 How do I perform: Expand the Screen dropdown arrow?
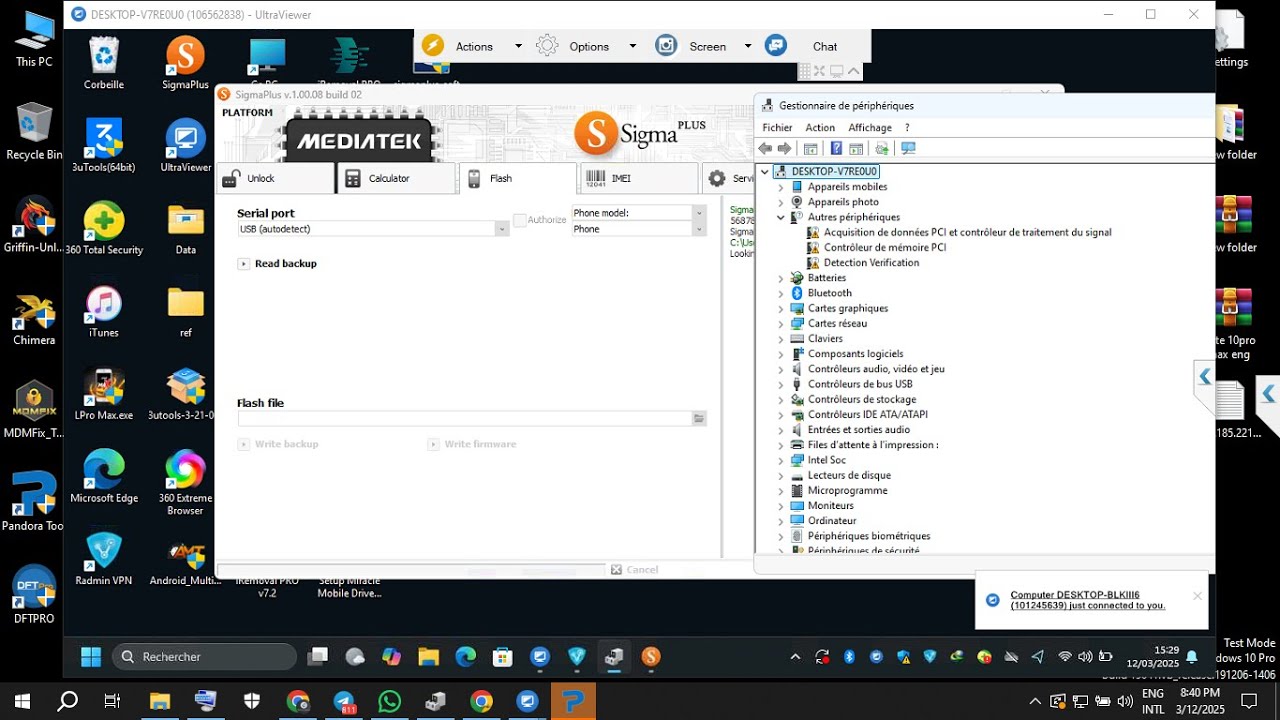click(x=747, y=46)
